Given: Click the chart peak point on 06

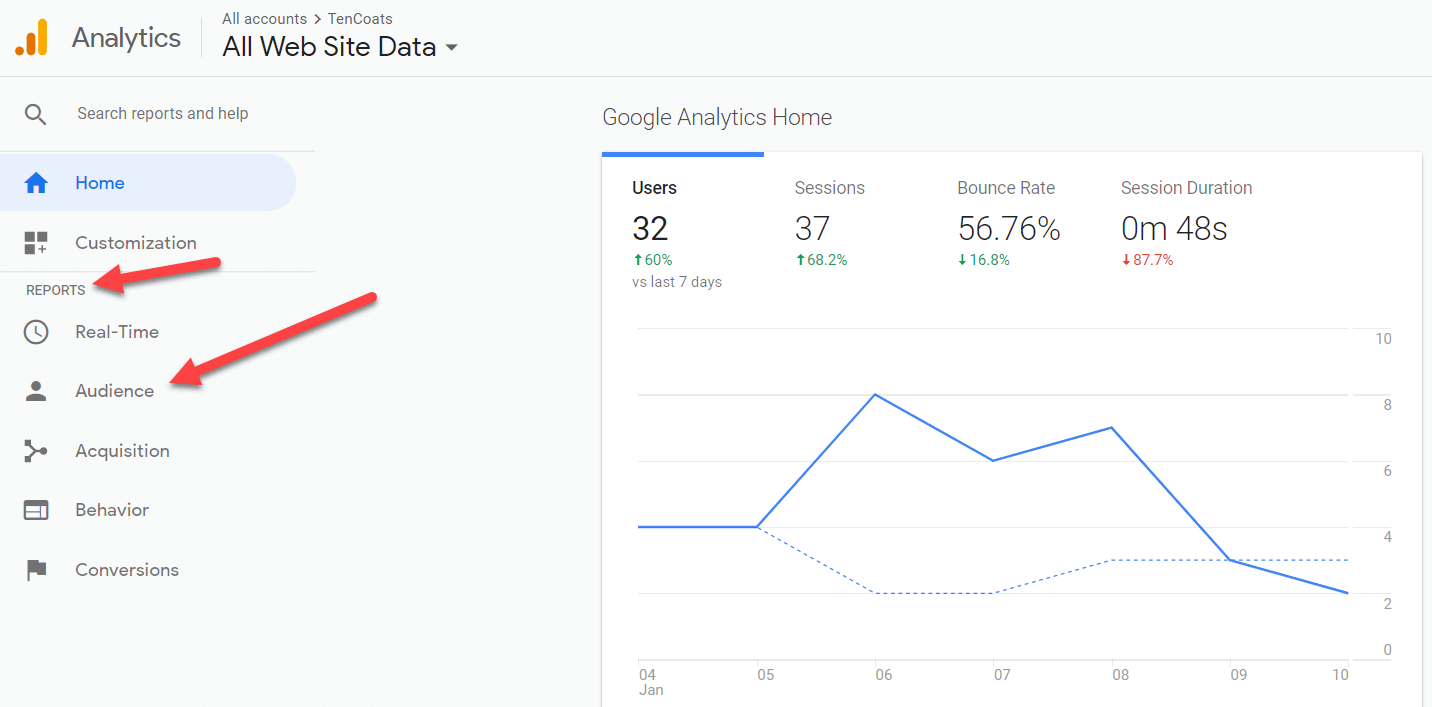Looking at the screenshot, I should (x=876, y=394).
